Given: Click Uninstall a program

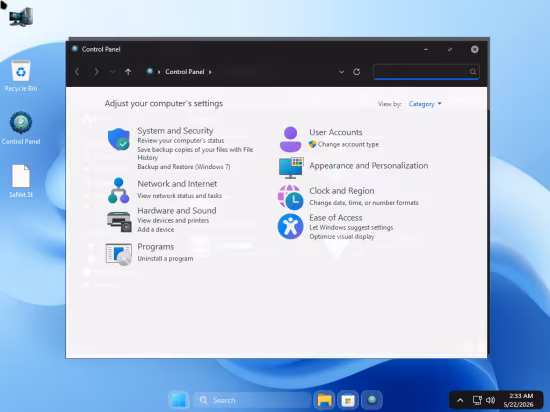Looking at the screenshot, I should 165,258.
